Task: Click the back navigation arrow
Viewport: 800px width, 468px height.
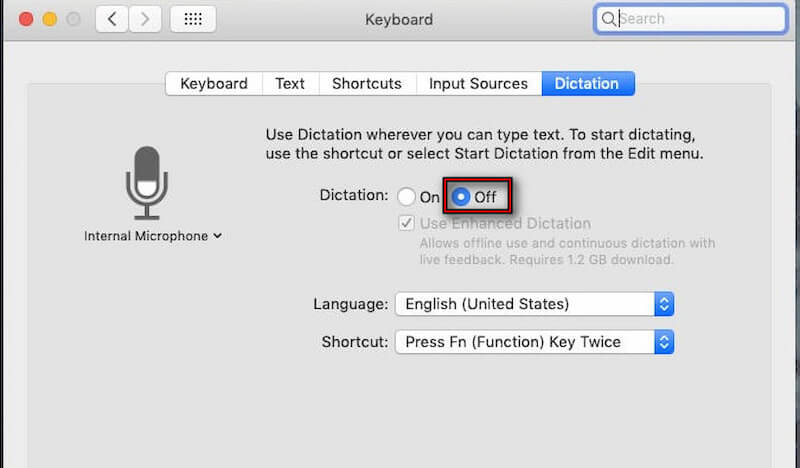Action: point(112,19)
